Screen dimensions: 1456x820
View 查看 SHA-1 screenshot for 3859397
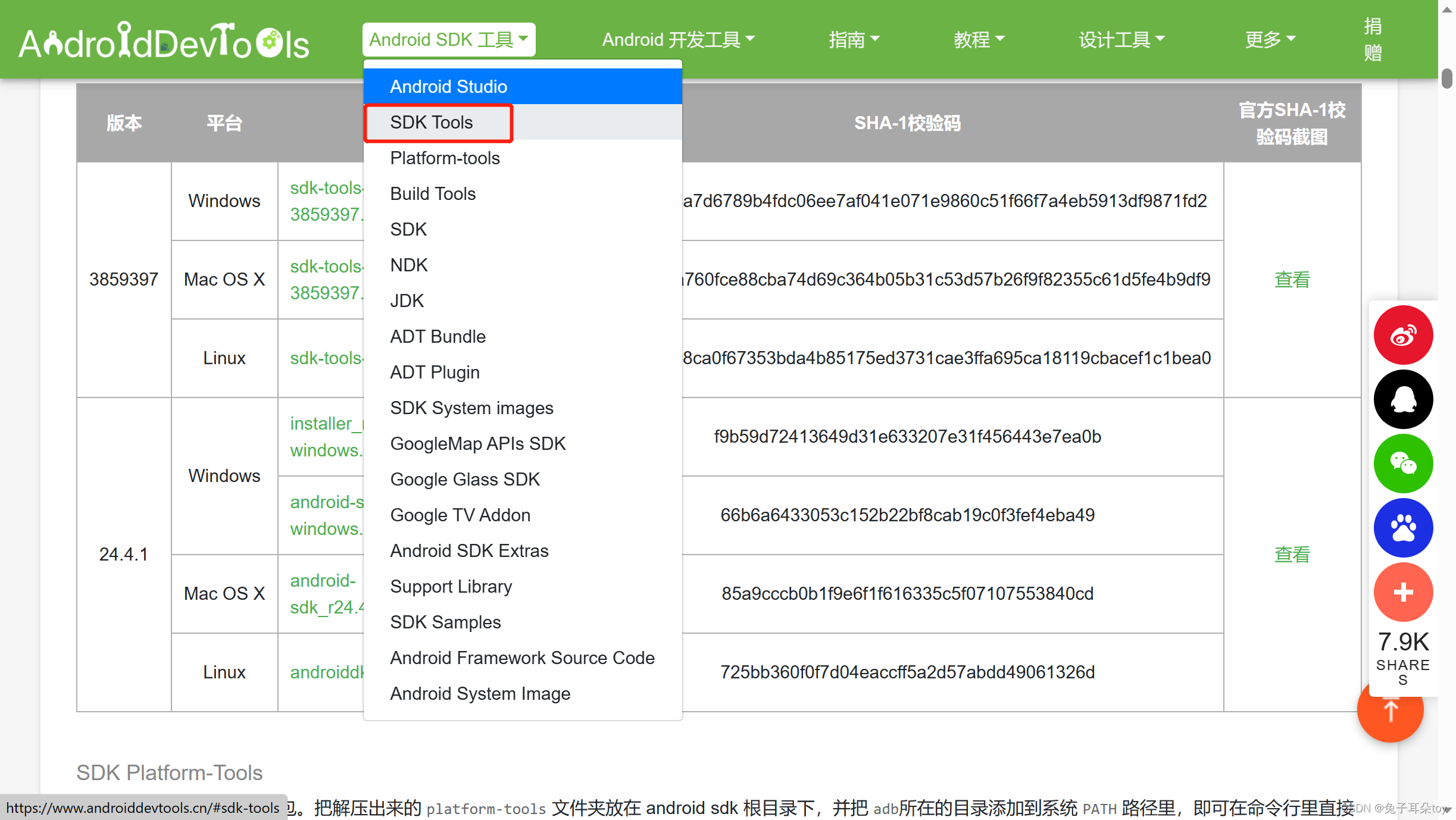(1292, 279)
